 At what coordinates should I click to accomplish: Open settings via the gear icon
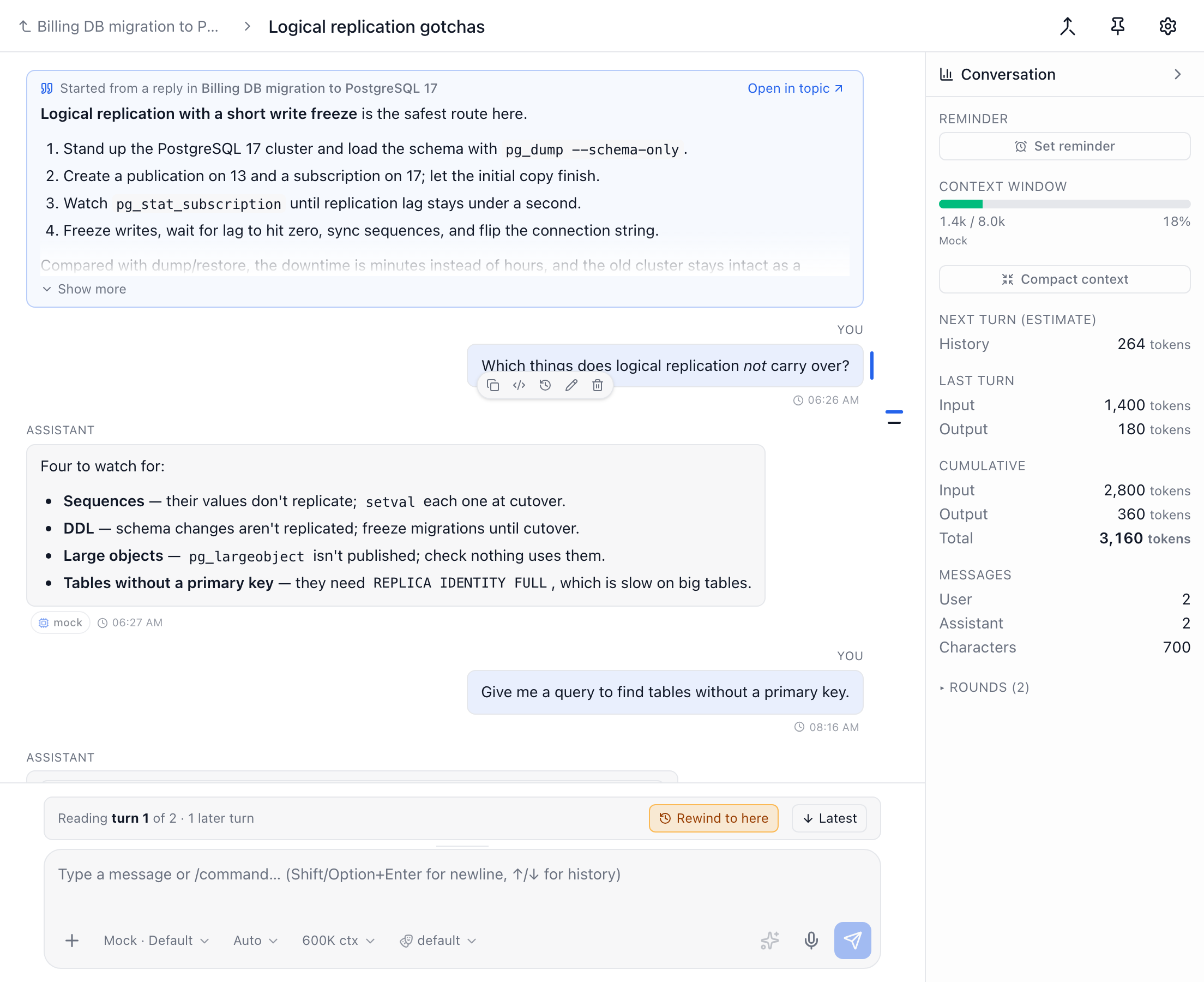pyautogui.click(x=1168, y=26)
